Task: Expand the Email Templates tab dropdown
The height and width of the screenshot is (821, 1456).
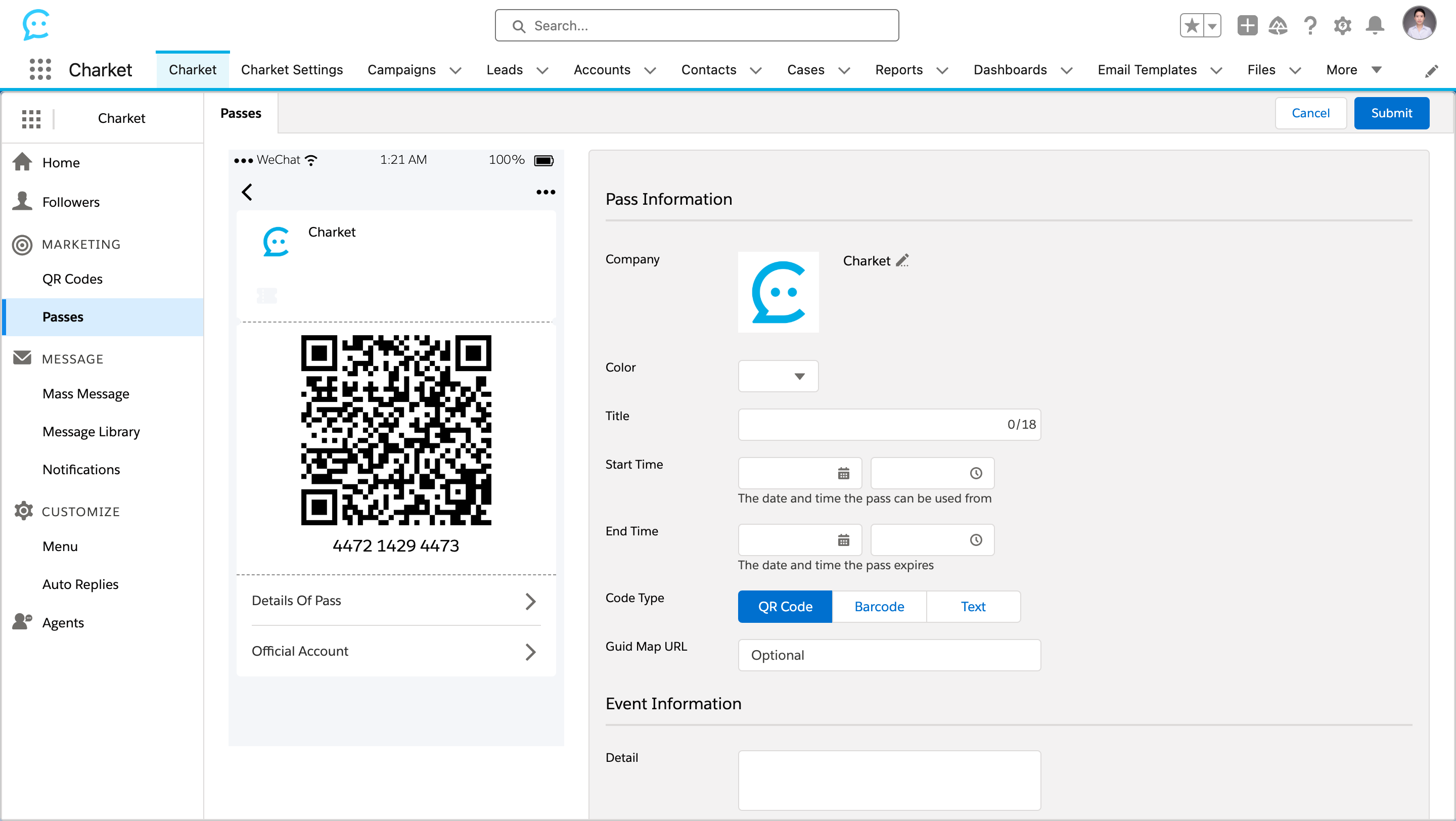Action: 1216,71
